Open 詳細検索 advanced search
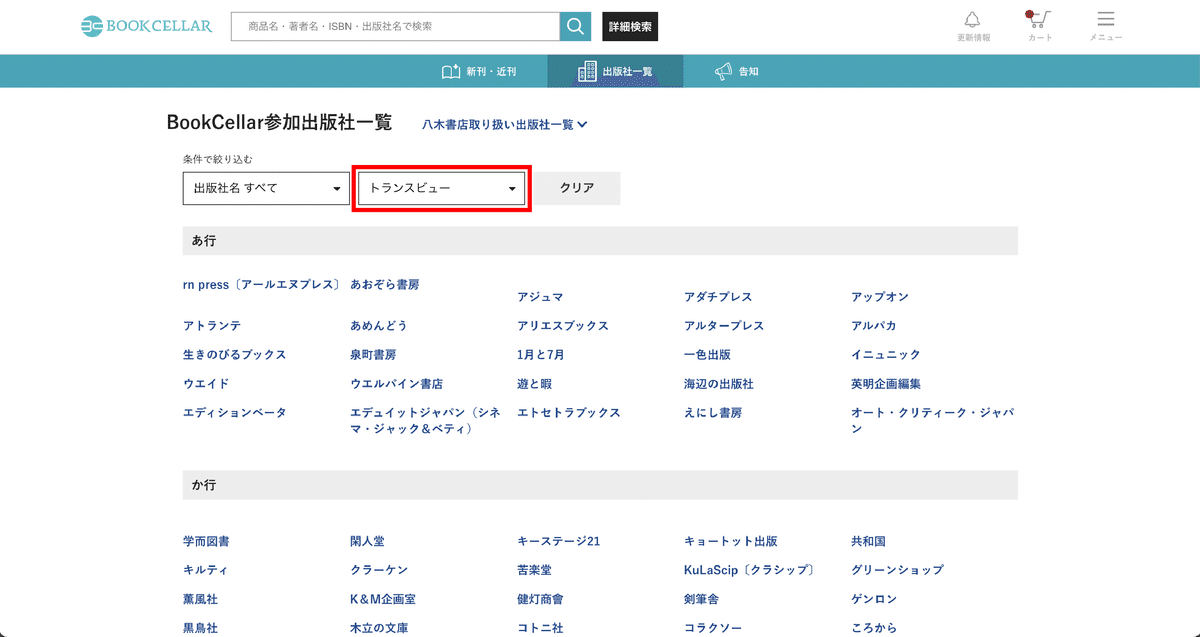The image size is (1200, 637). tap(629, 26)
